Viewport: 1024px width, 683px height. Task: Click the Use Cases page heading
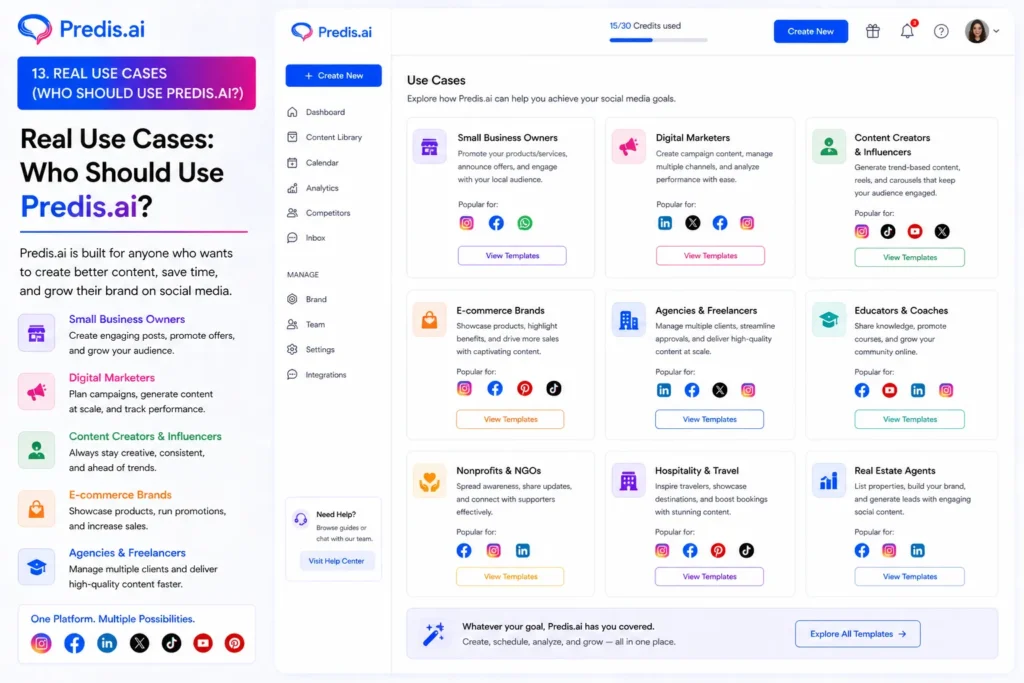pyautogui.click(x=436, y=80)
